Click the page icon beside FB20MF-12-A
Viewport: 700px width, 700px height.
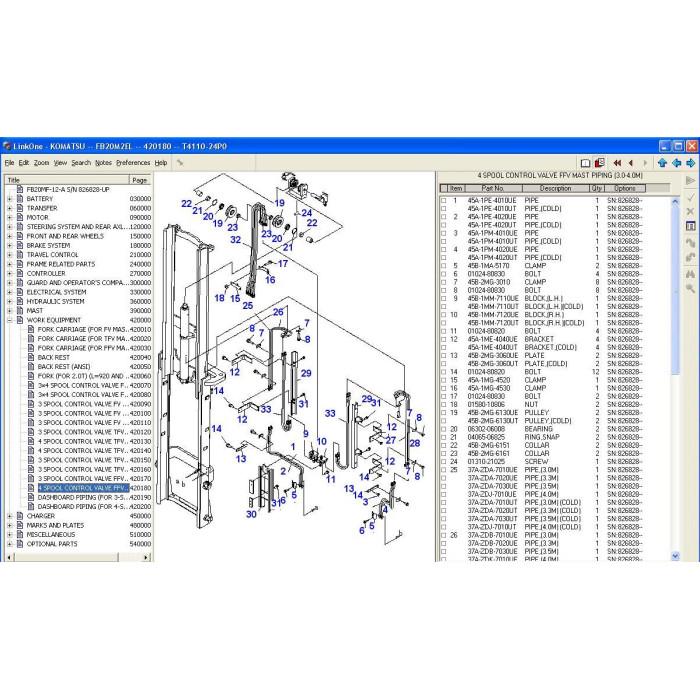tap(20, 189)
